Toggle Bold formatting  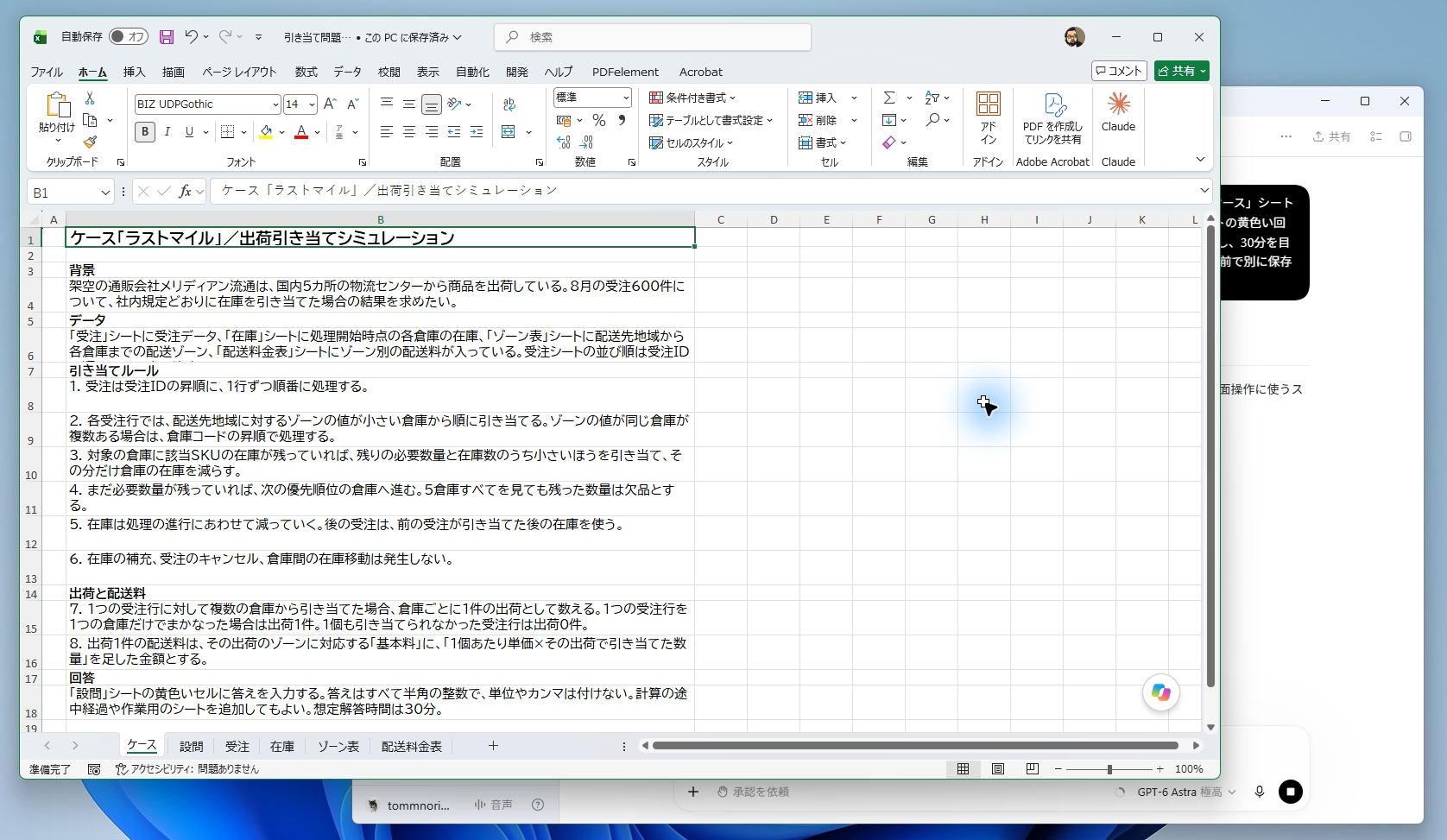(145, 132)
